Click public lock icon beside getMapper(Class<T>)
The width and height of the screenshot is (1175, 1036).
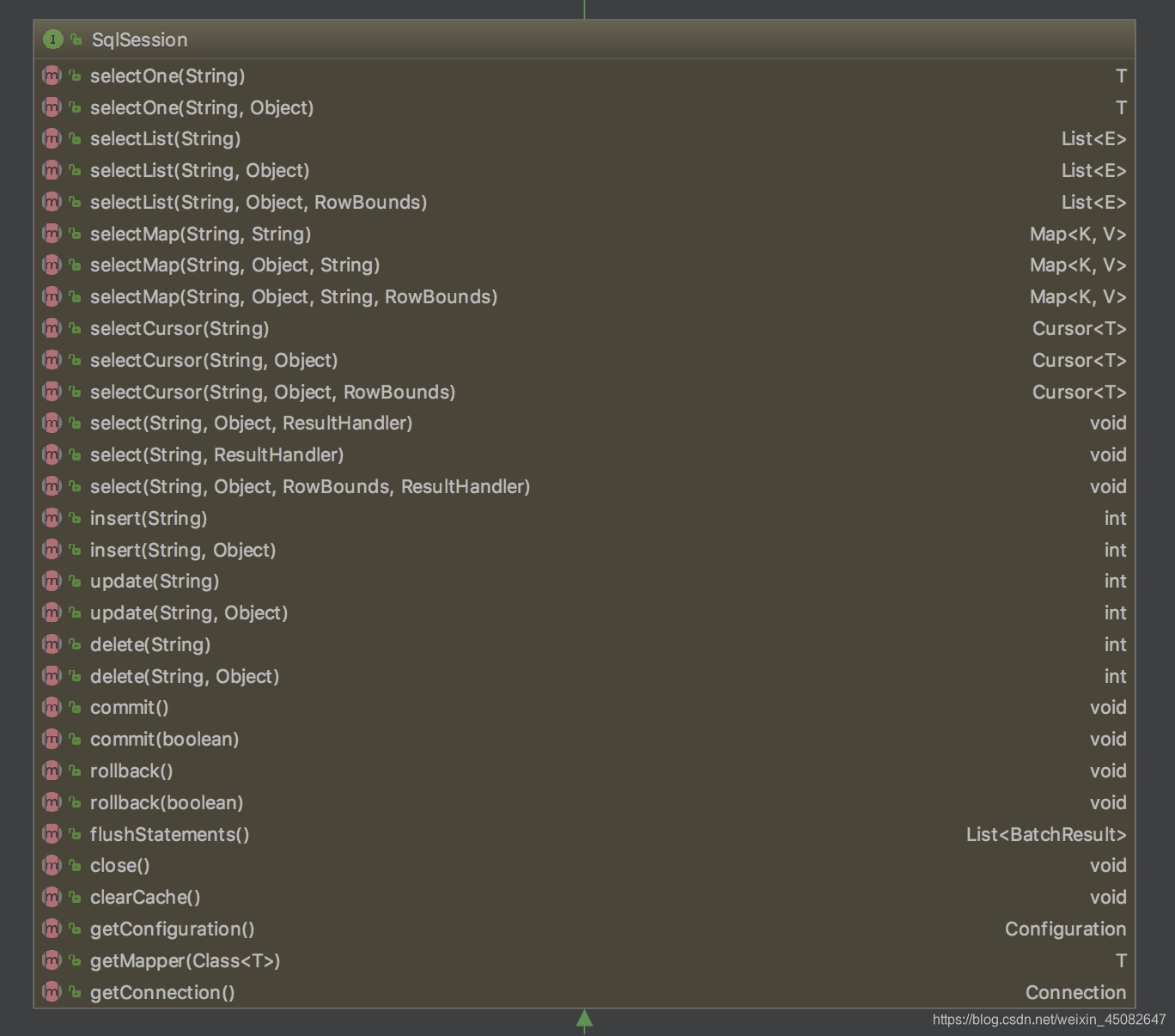(75, 960)
